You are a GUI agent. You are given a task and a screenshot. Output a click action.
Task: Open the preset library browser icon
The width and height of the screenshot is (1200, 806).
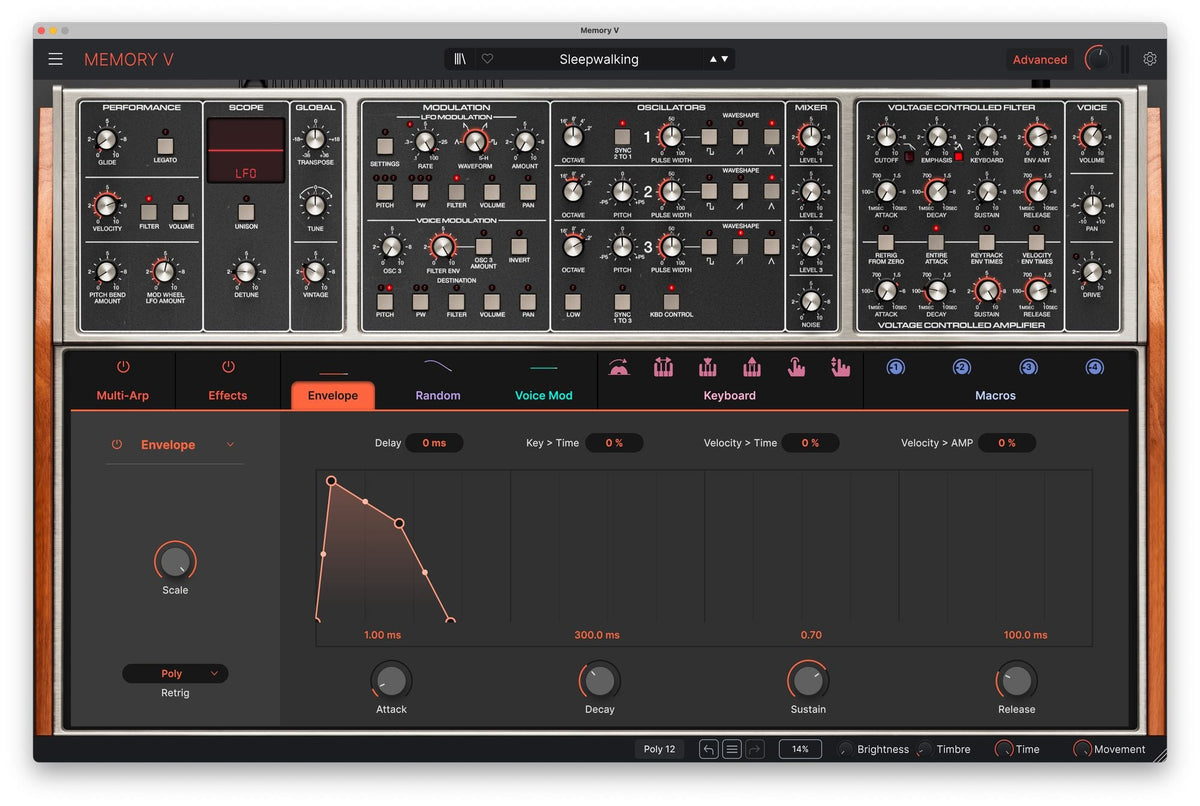(x=460, y=59)
